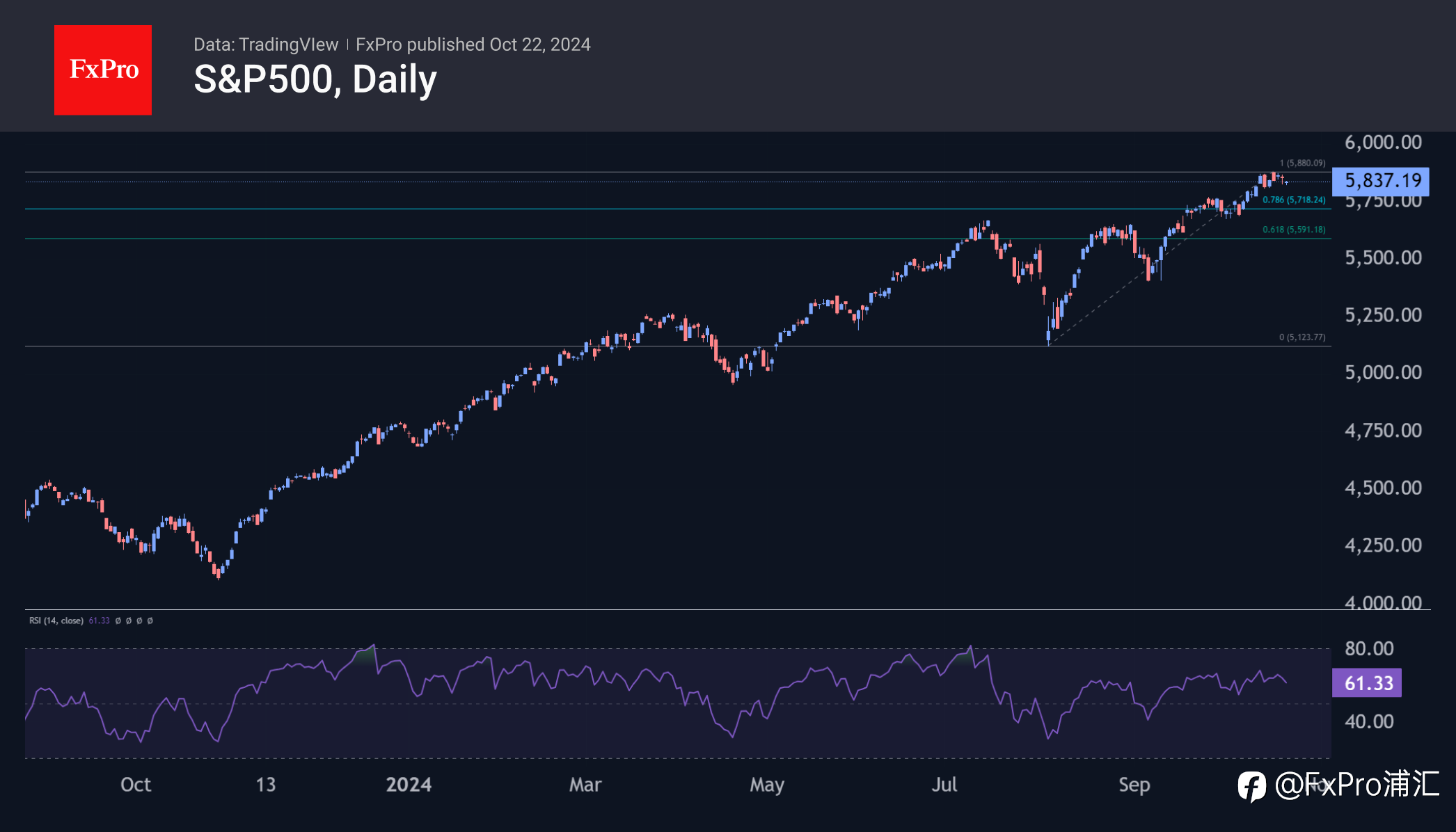Screen dimensions: 1456x832
Task: Click the 6,000.00 price scale label
Action: [x=1383, y=143]
